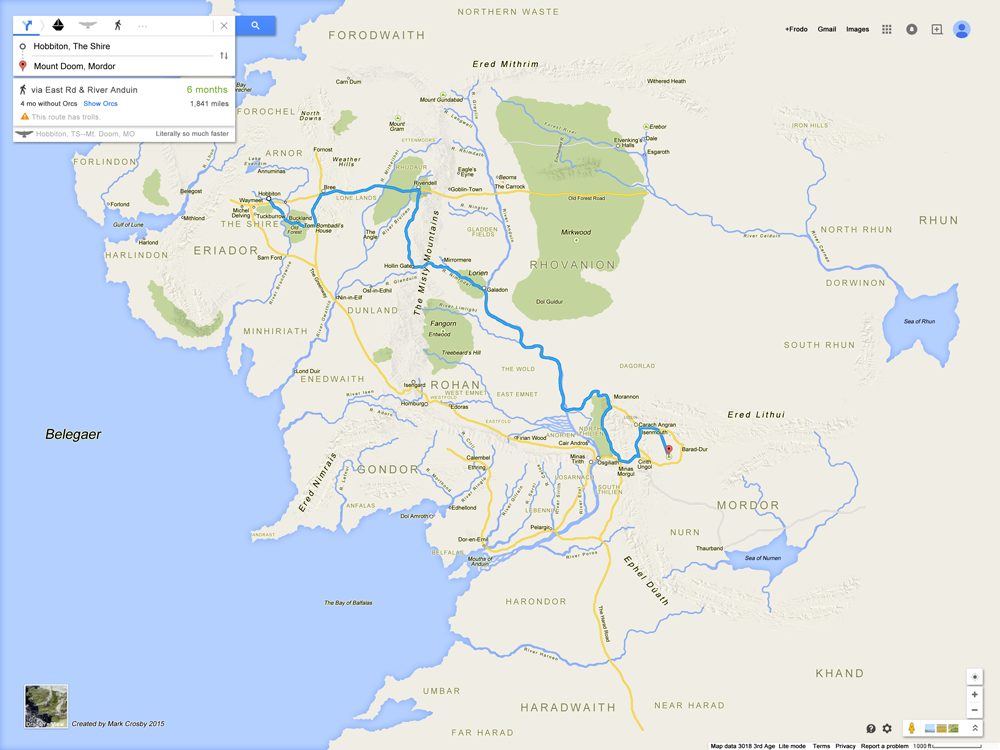The height and width of the screenshot is (750, 1000).
Task: Open the notifications bell icon
Action: [x=912, y=29]
